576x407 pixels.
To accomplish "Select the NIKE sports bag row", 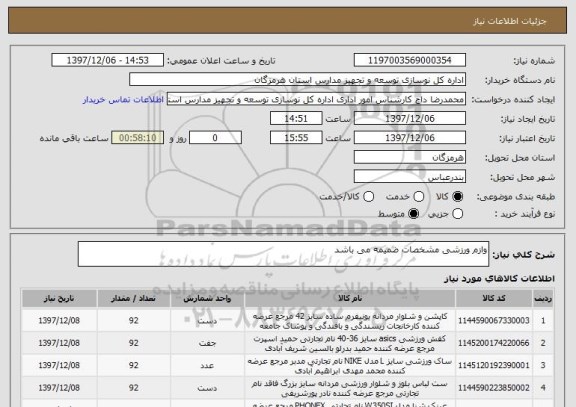I will [288, 365].
